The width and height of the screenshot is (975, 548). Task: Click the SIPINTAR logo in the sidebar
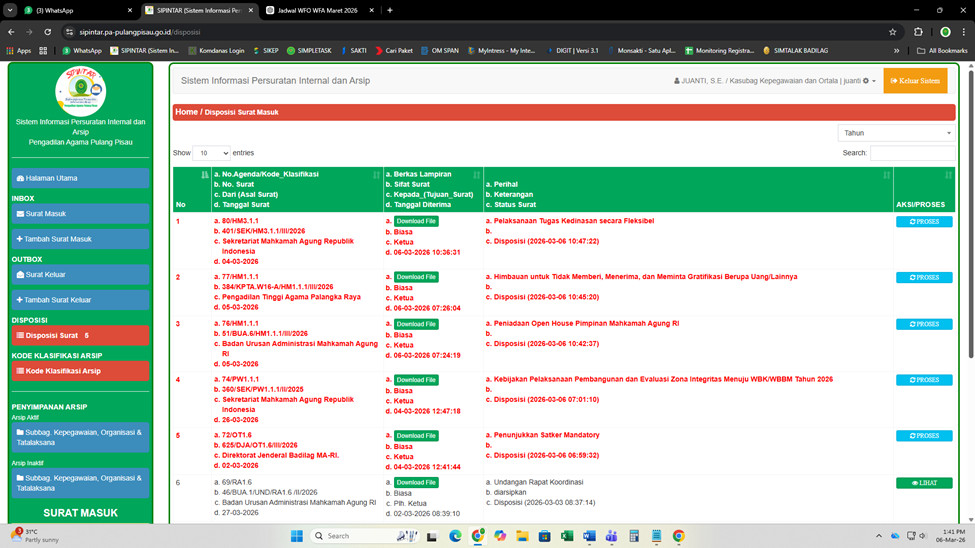pyautogui.click(x=80, y=91)
